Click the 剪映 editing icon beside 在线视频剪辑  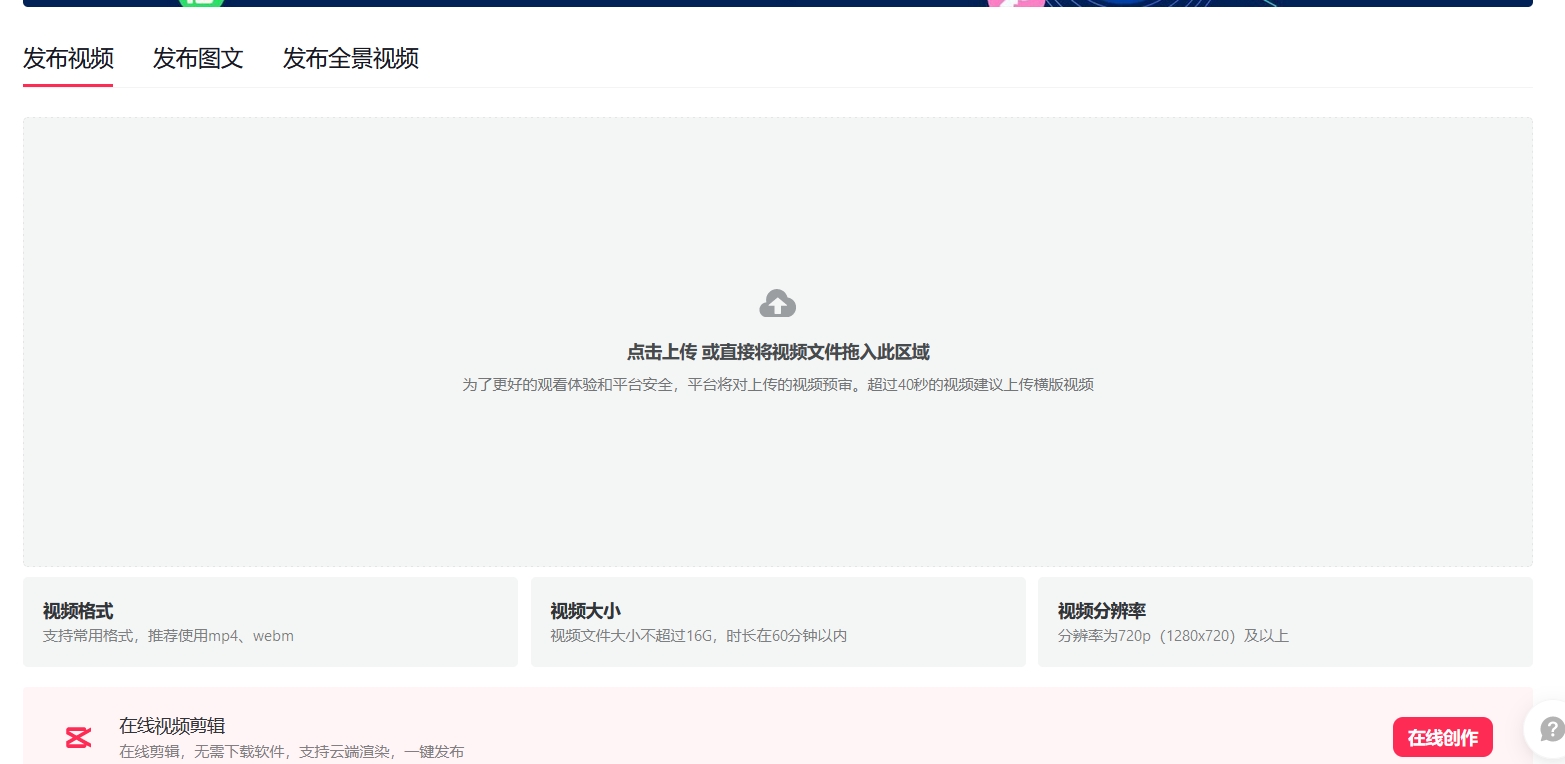click(77, 736)
